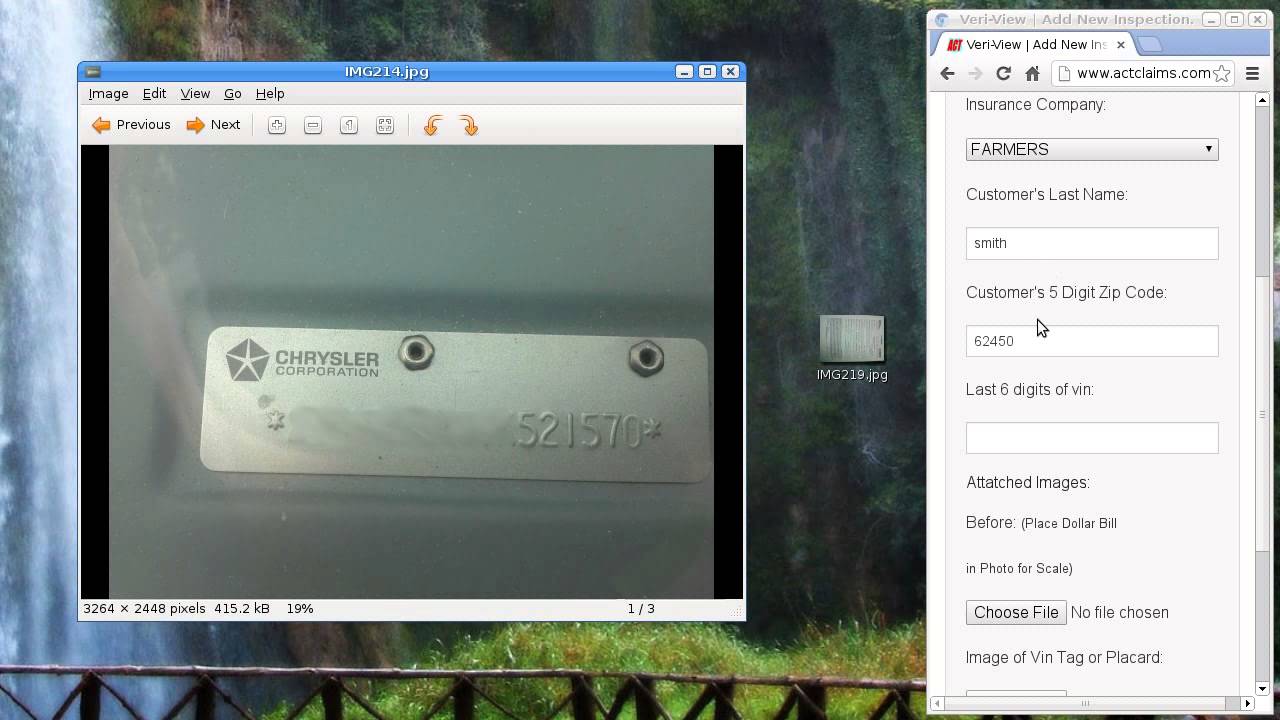Image resolution: width=1280 pixels, height=720 pixels.
Task: Click the '1 / 3' status text
Action: 641,608
